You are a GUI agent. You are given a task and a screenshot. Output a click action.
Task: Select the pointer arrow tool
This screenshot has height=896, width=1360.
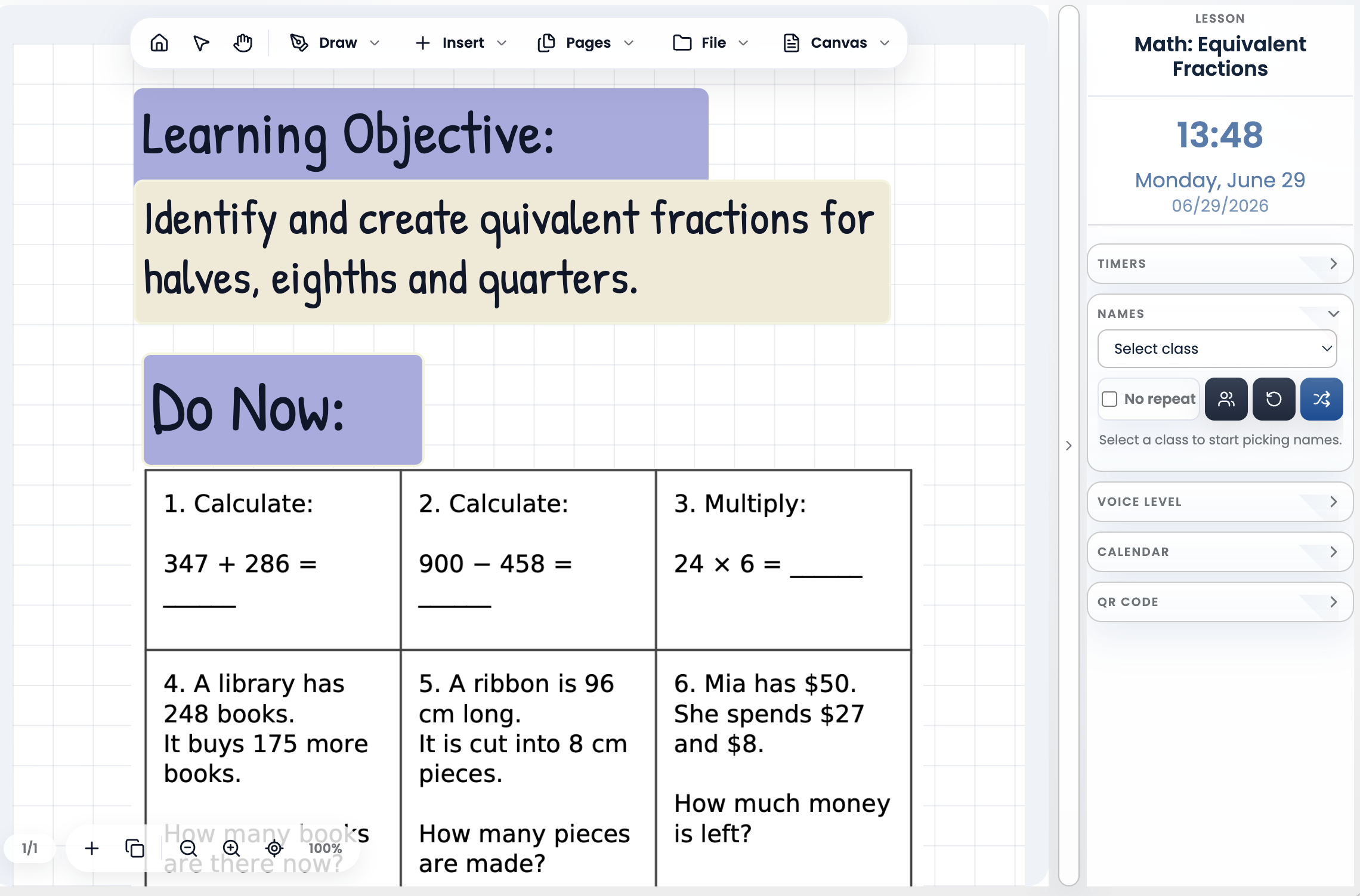[201, 43]
